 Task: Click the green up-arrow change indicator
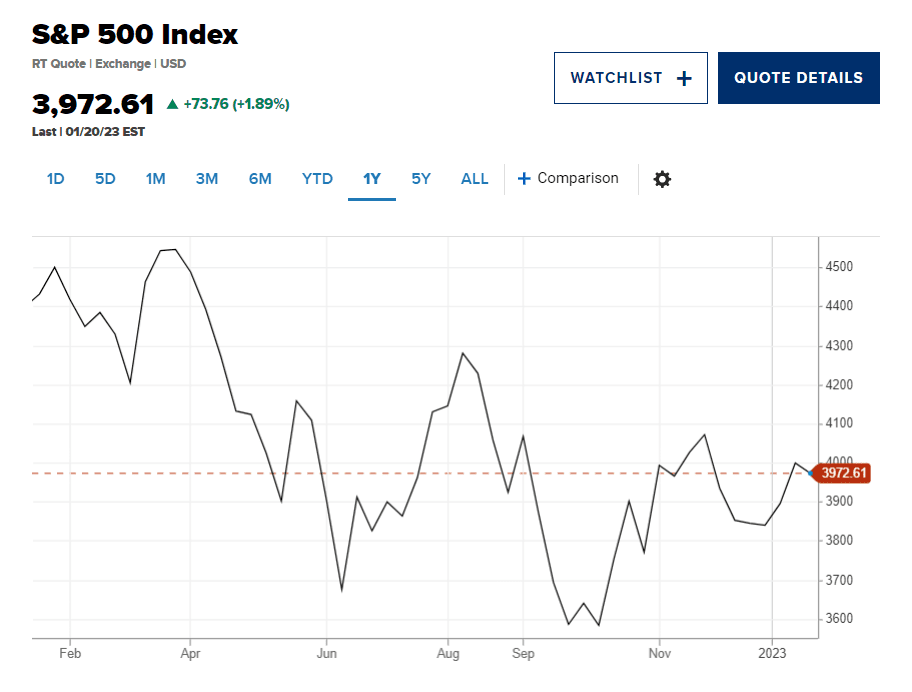click(x=172, y=104)
